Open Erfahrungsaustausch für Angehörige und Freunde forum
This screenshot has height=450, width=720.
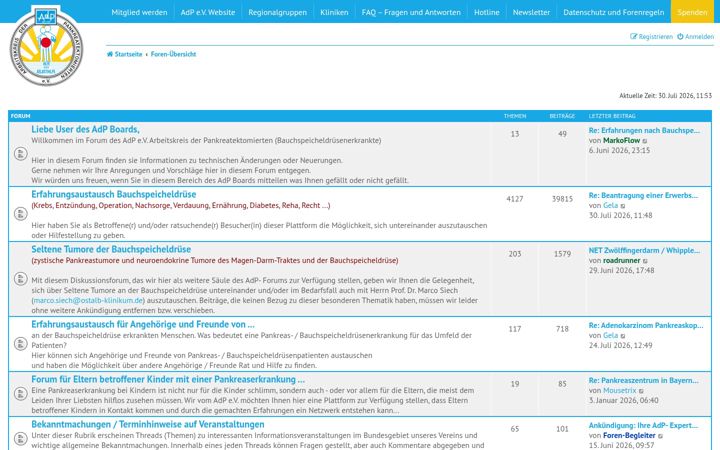143,324
